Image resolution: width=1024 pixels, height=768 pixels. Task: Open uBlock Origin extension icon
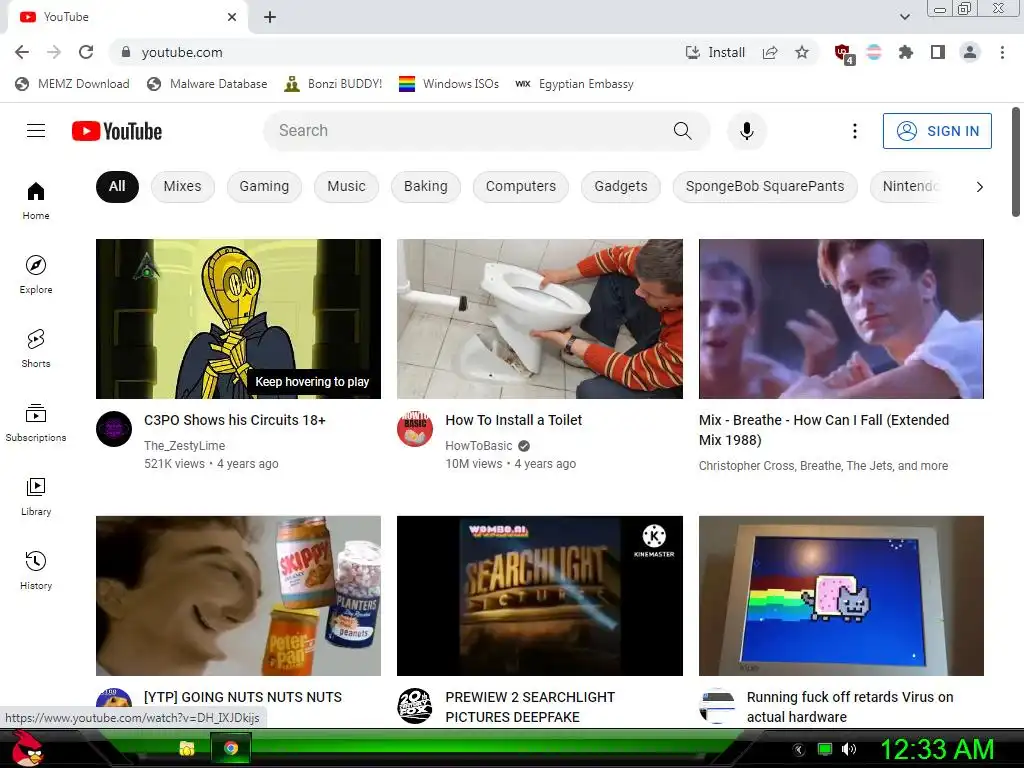[x=843, y=53]
